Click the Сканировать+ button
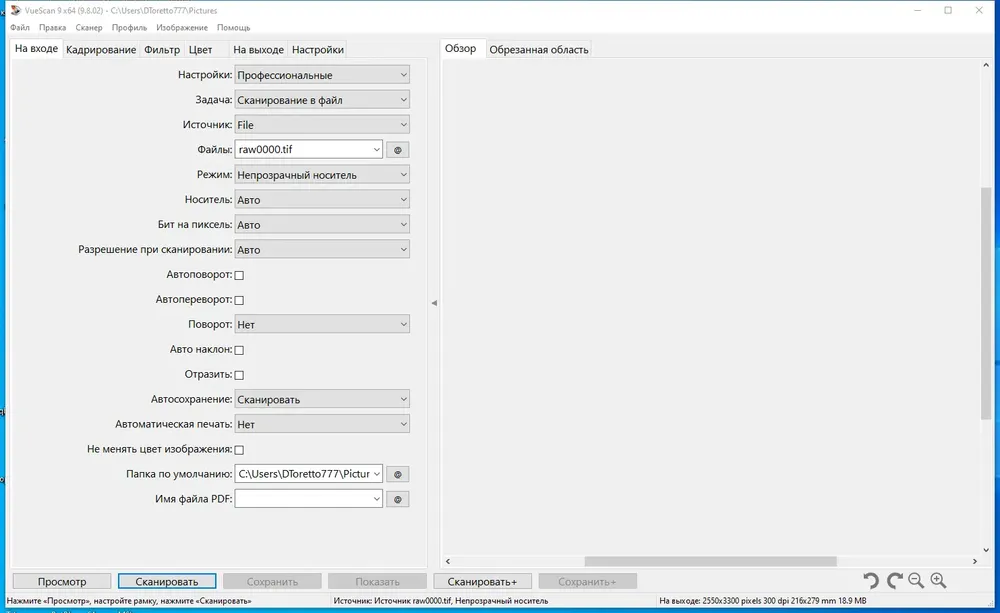The image size is (1000, 613). coord(482,581)
